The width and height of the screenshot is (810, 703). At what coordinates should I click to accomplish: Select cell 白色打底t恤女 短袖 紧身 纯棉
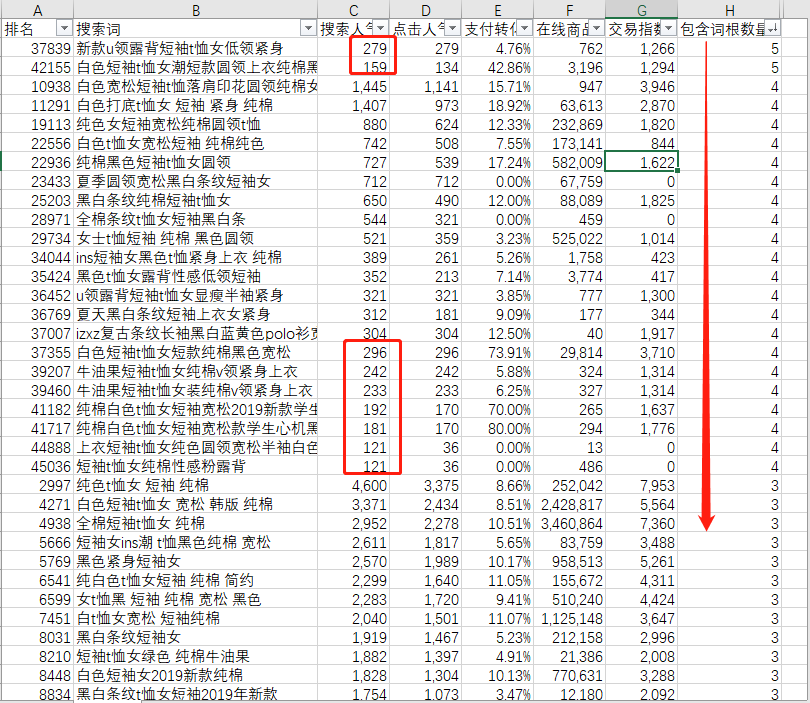(x=195, y=105)
